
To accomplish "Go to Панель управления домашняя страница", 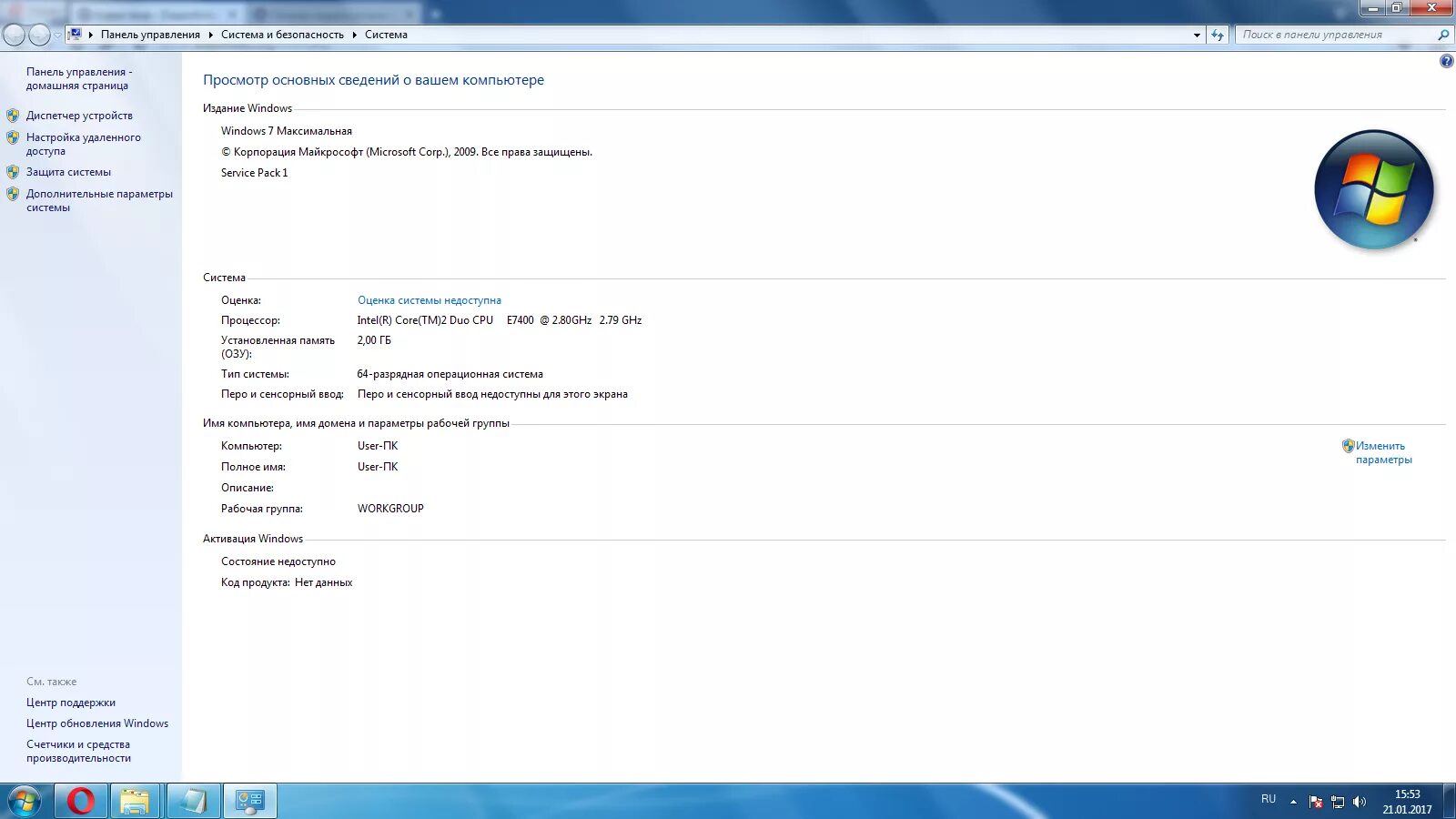I will 79,78.
